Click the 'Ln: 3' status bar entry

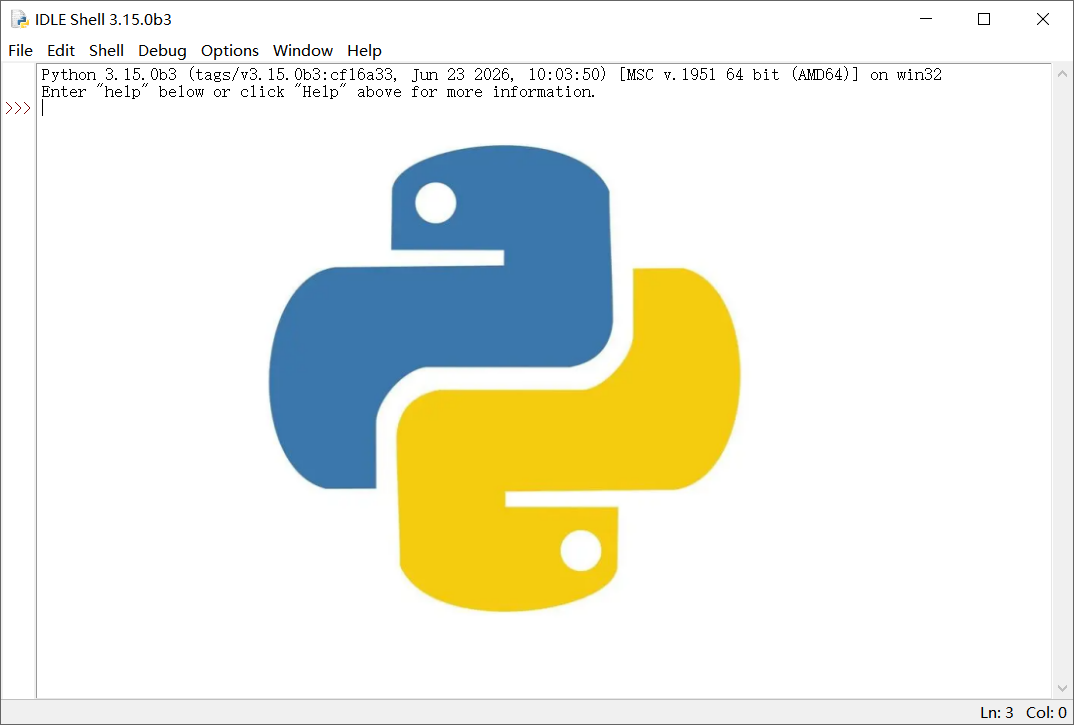tap(997, 713)
